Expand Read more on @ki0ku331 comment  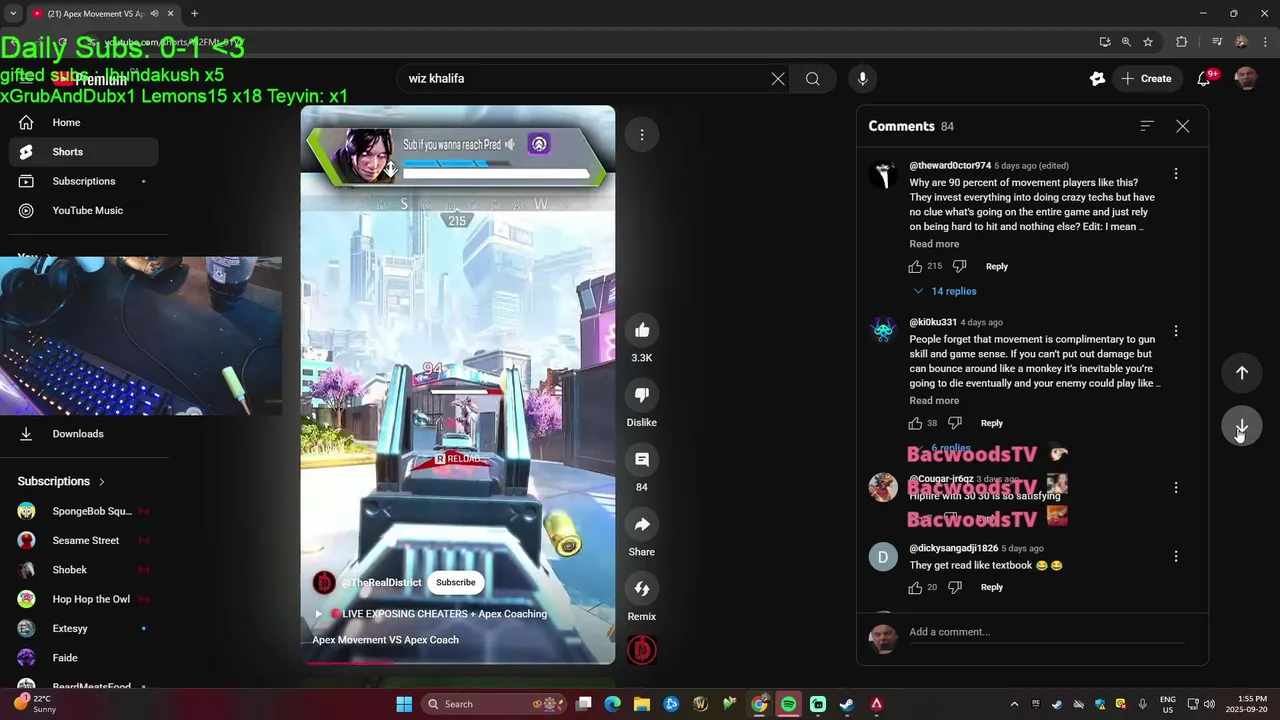[934, 401]
